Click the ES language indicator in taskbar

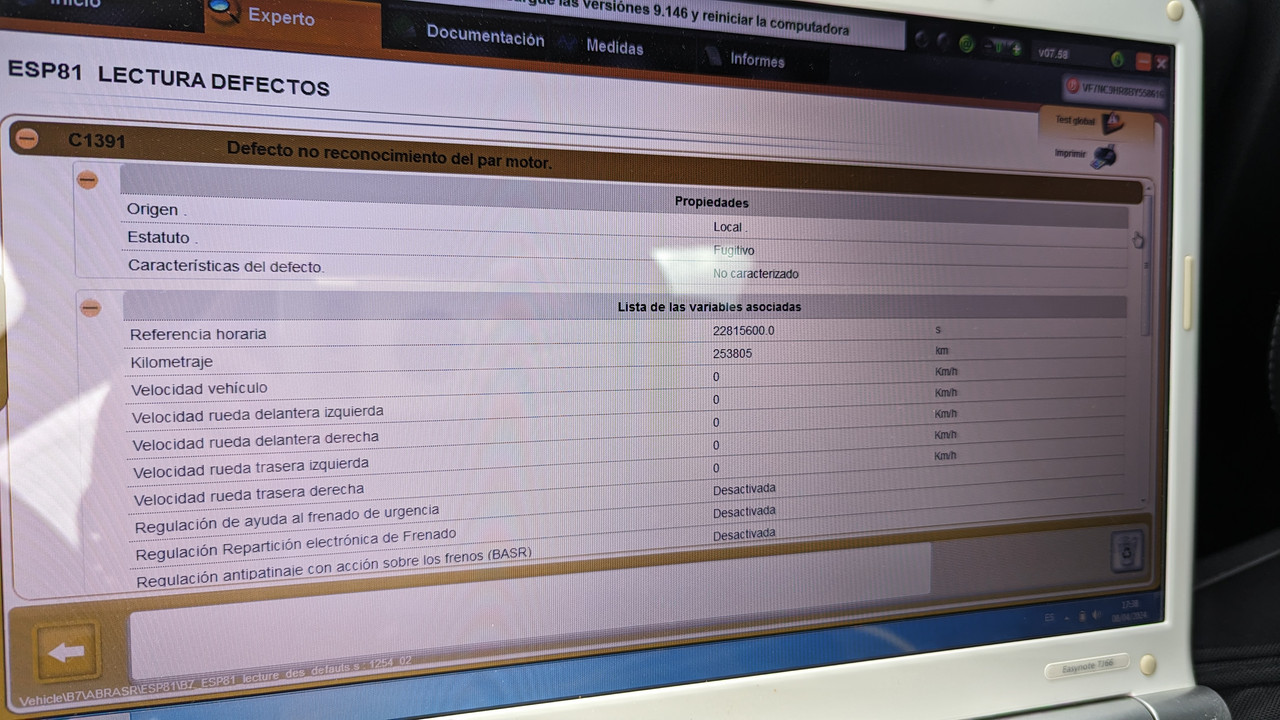tap(1049, 617)
